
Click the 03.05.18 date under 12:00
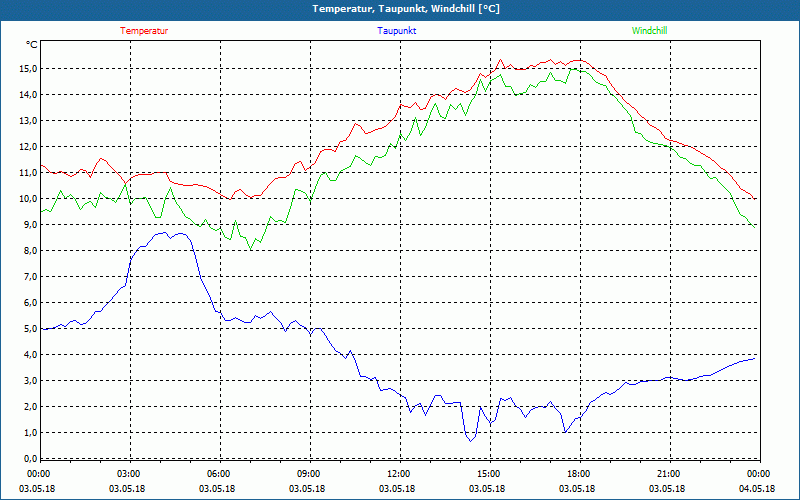(x=397, y=489)
